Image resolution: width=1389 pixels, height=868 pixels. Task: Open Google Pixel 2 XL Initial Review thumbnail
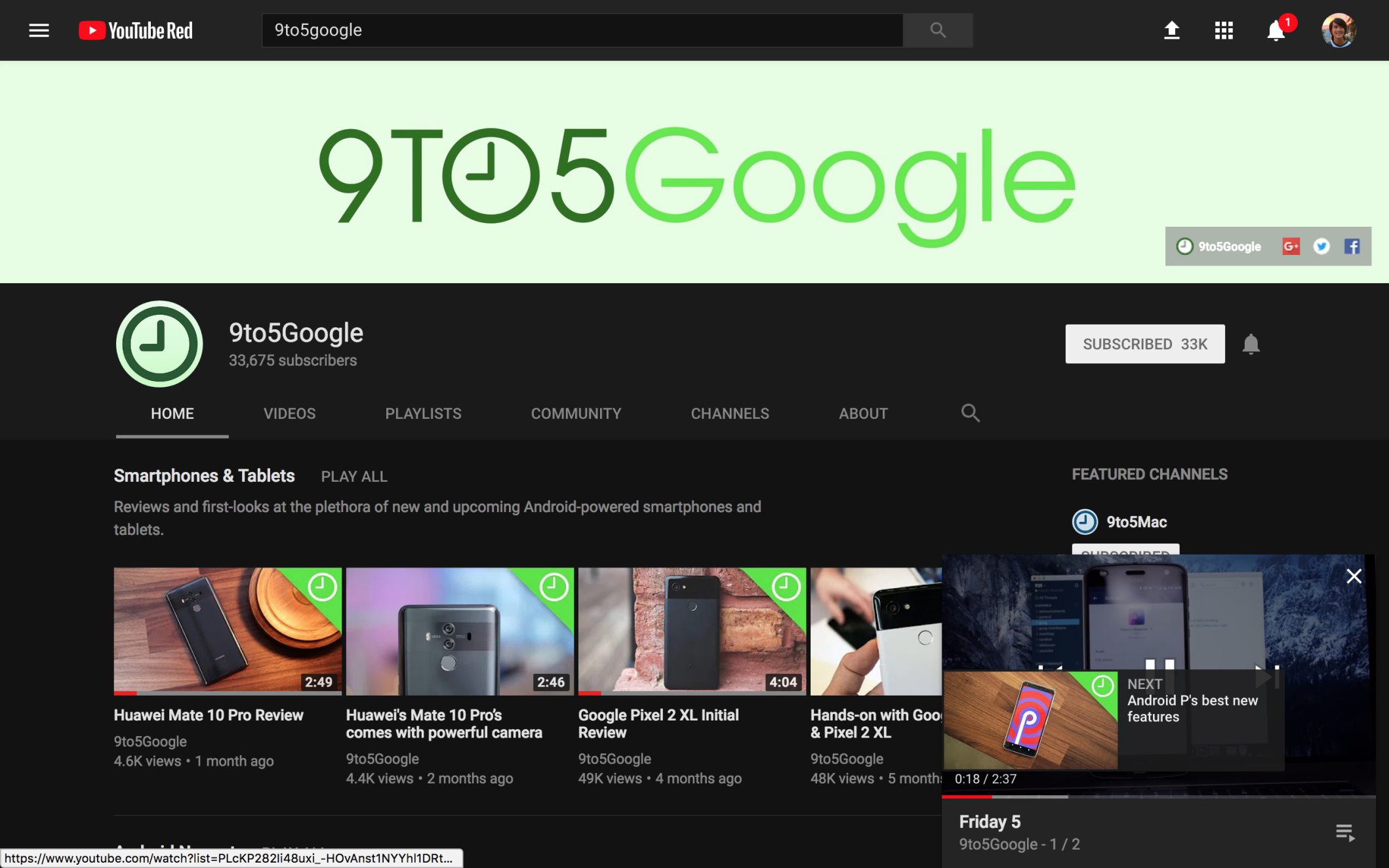(691, 630)
